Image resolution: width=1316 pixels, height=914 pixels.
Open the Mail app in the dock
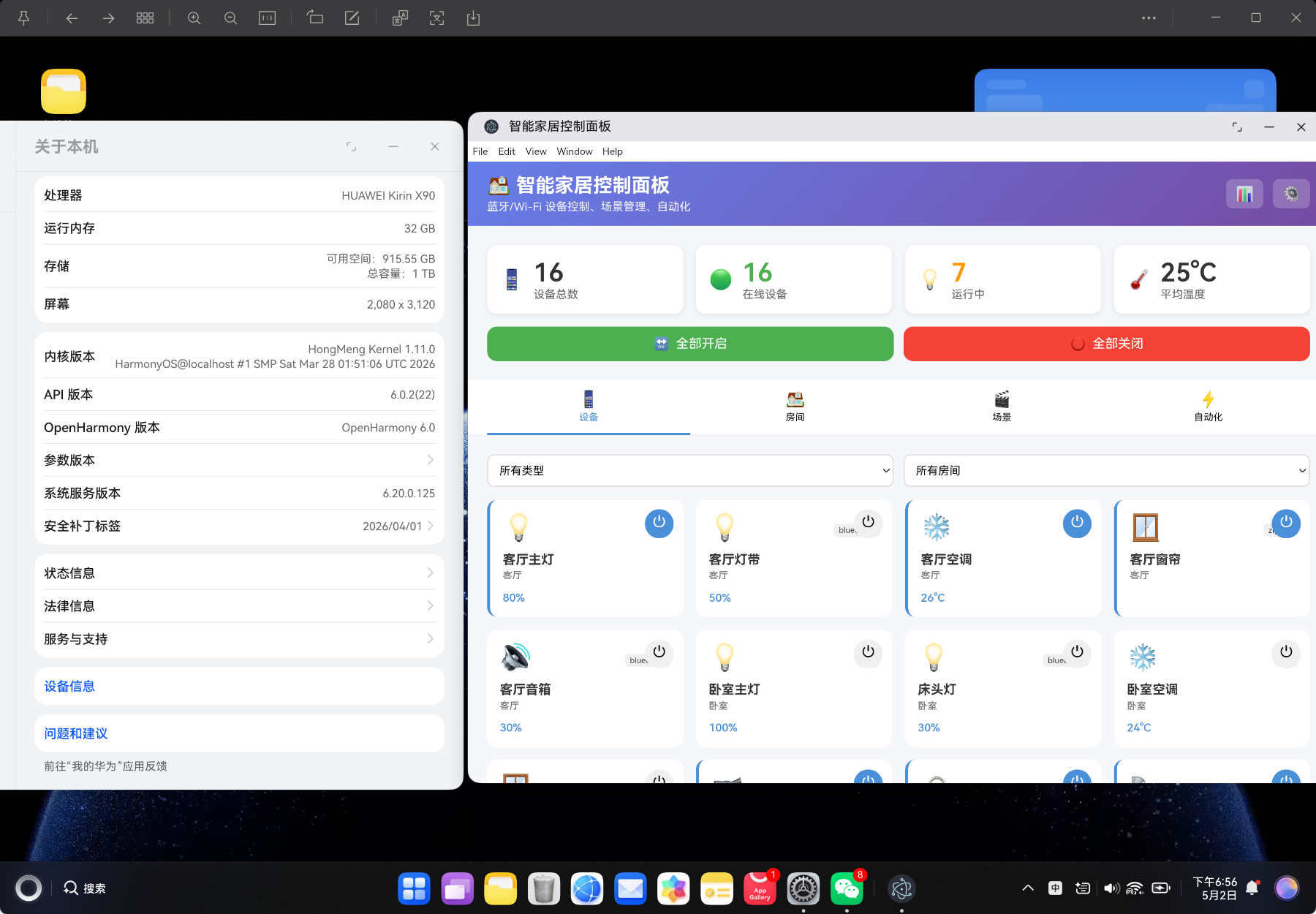(630, 888)
